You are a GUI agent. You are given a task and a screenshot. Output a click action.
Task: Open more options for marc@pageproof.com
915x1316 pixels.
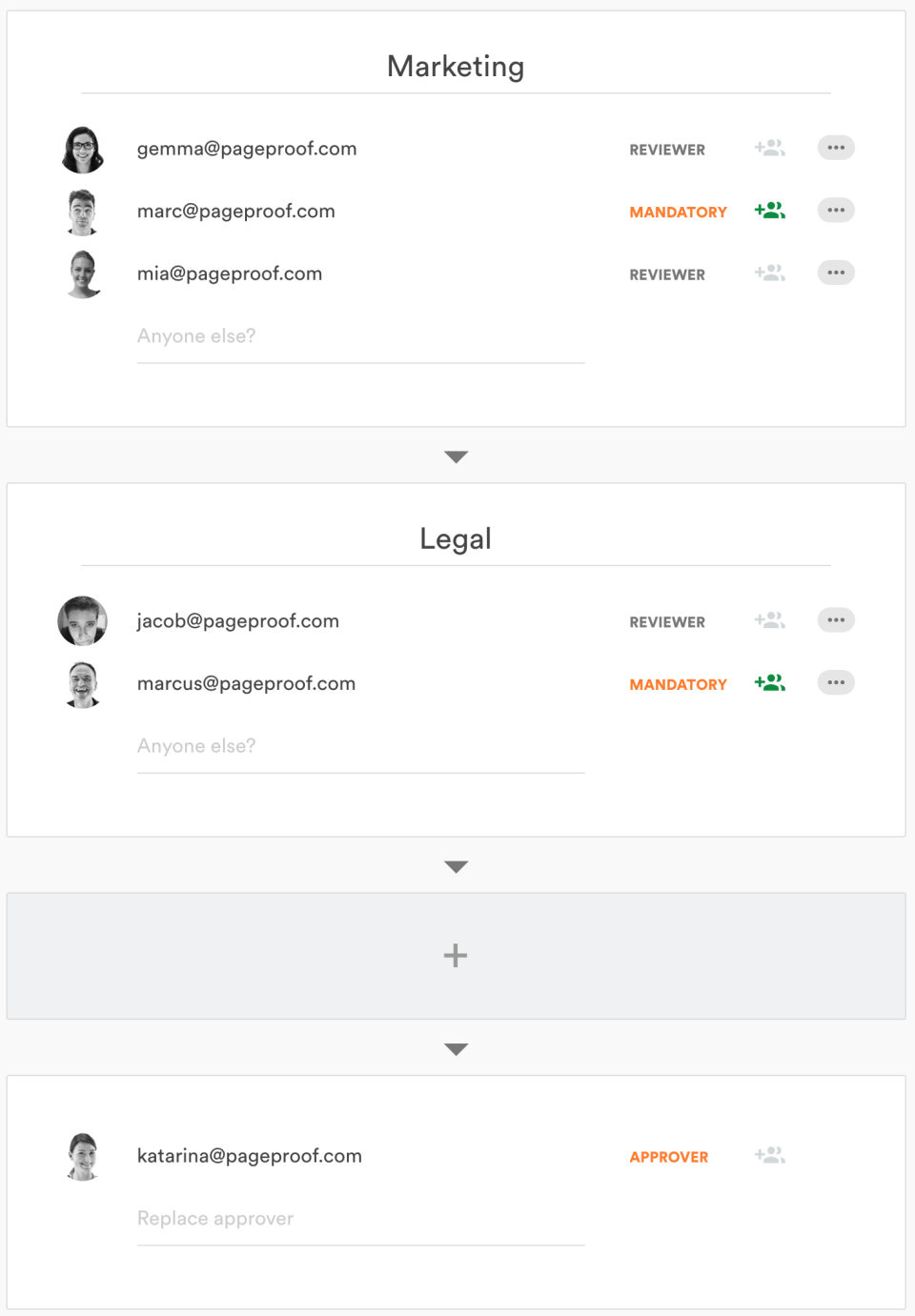point(836,211)
